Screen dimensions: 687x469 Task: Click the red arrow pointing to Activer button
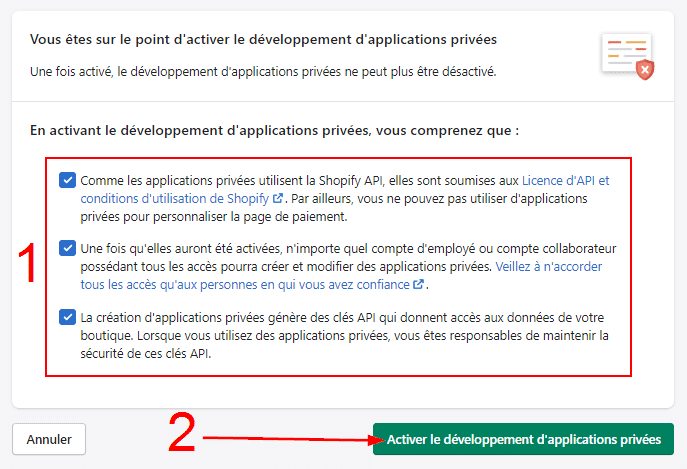pos(285,438)
